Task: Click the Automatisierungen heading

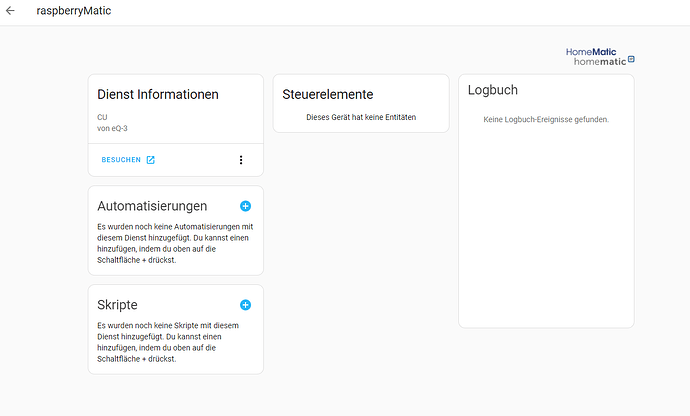Action: coord(152,206)
